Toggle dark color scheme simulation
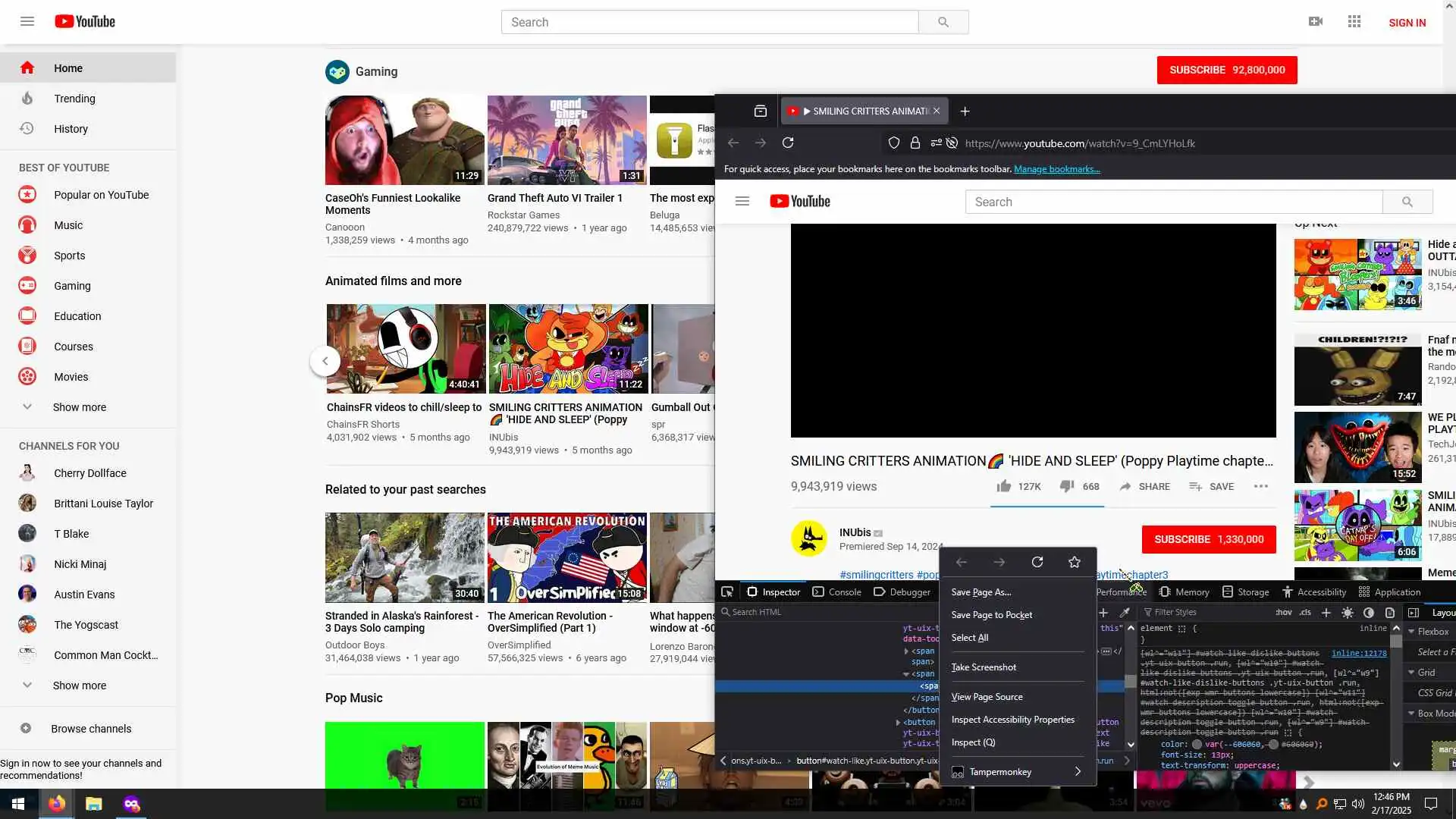 (1369, 613)
